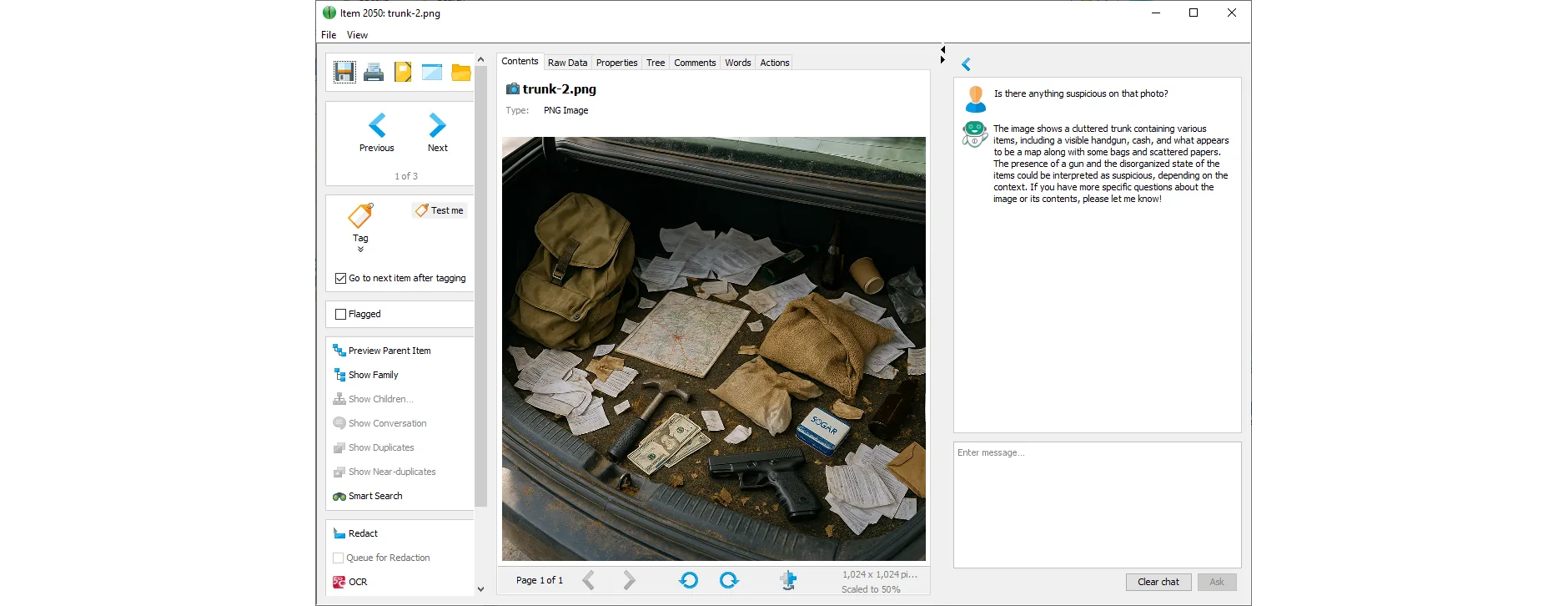Image resolution: width=1568 pixels, height=606 pixels.
Task: Rotate image clockwise
Action: point(729,580)
